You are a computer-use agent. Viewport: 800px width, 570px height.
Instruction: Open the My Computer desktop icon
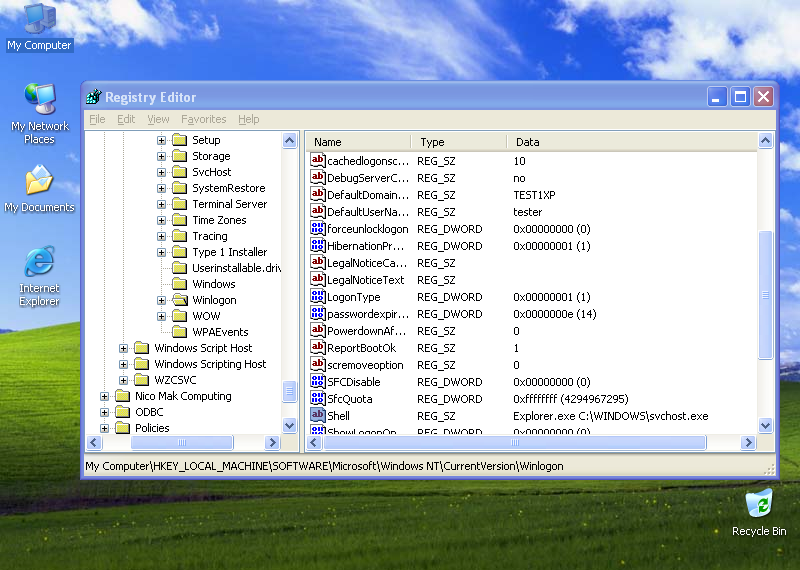40,26
